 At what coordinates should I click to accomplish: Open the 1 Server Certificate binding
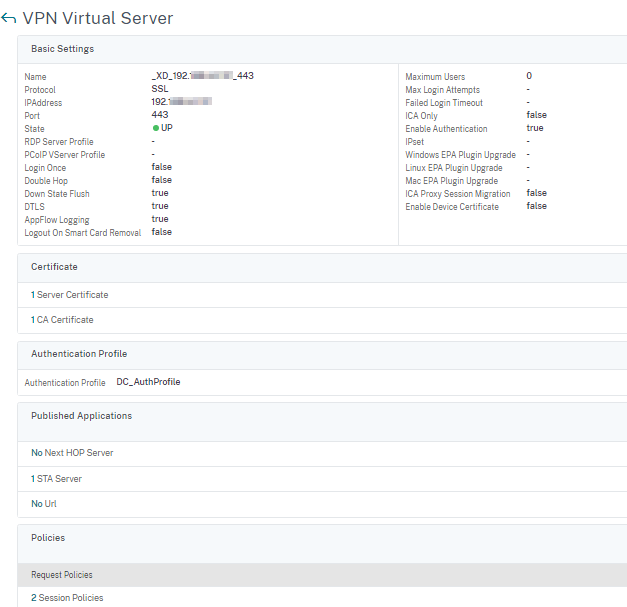coord(70,295)
